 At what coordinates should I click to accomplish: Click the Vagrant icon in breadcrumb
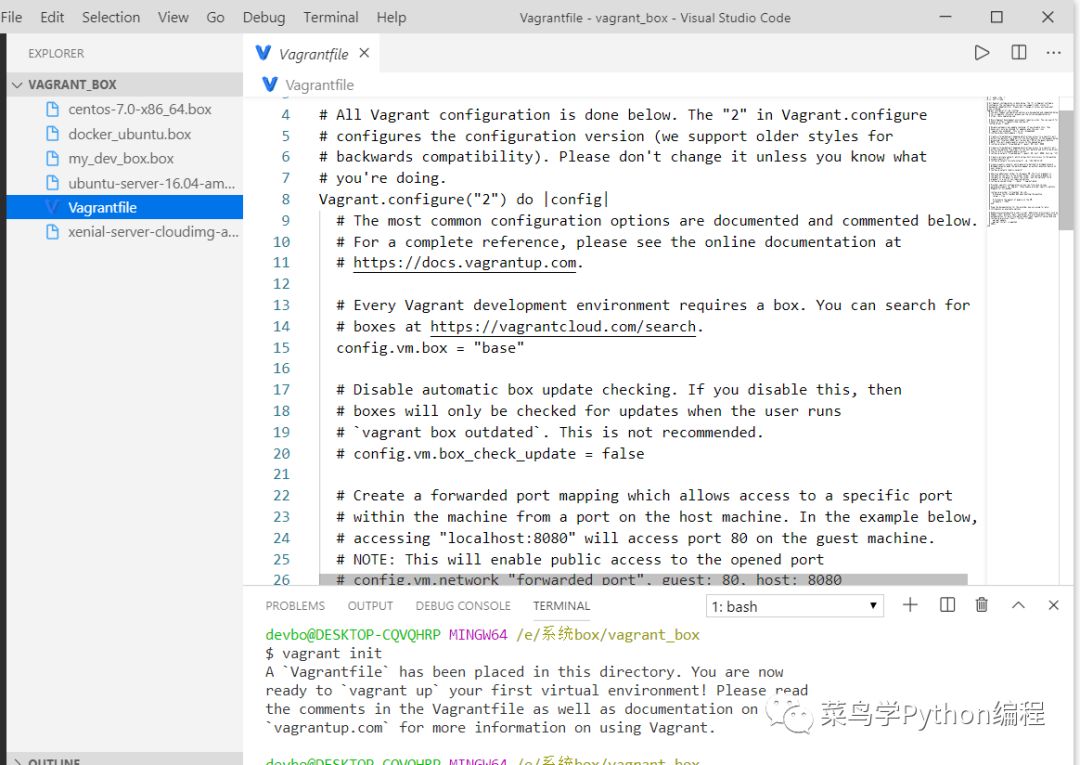pos(270,84)
